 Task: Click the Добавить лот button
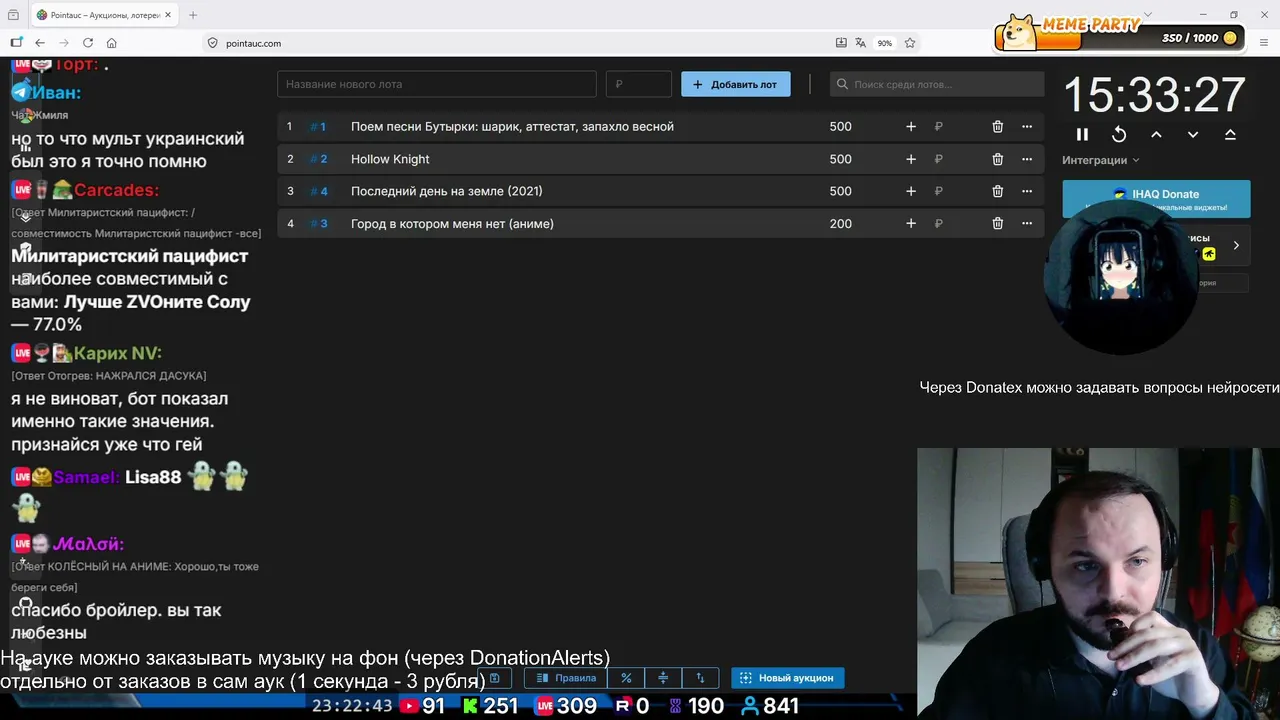coord(735,84)
